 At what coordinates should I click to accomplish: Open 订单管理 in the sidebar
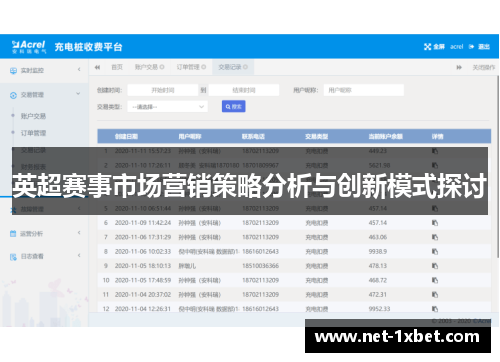pyautogui.click(x=33, y=133)
